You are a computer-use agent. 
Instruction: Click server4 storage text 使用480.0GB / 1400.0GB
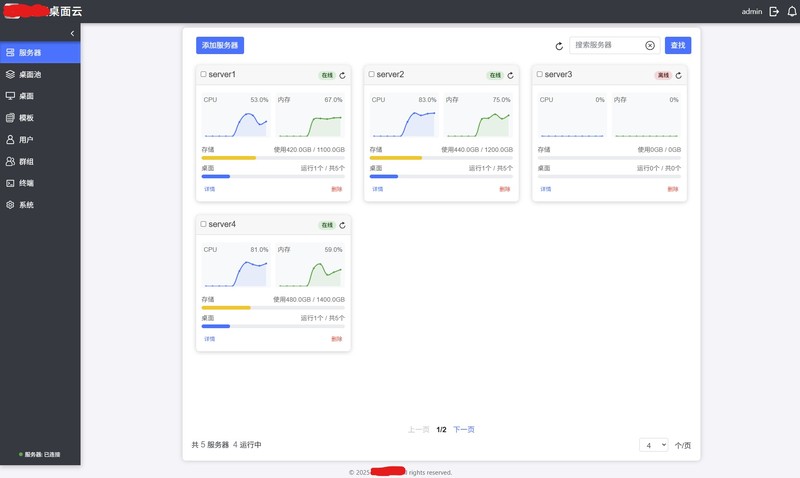tap(309, 299)
